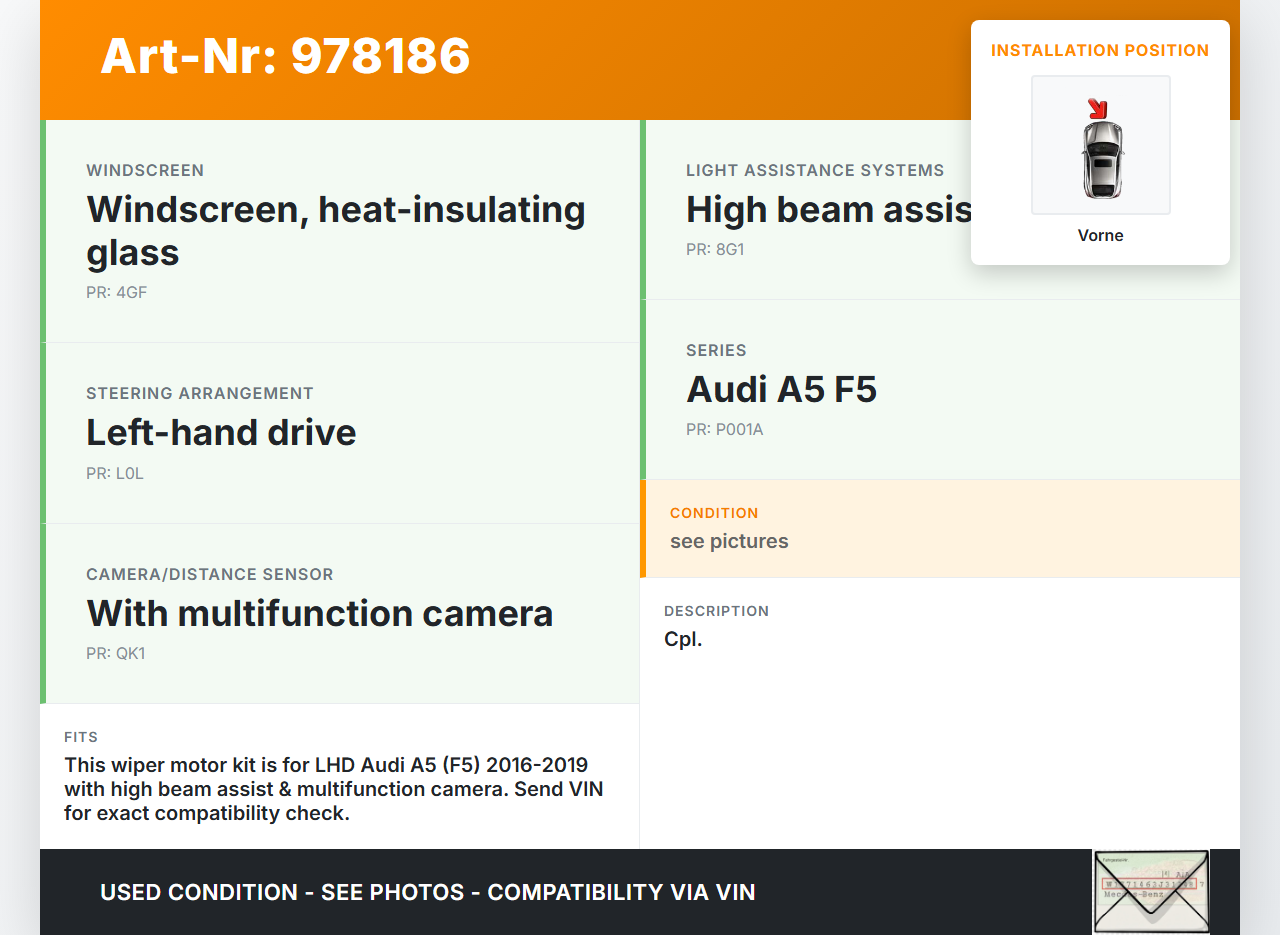The width and height of the screenshot is (1280, 935).
Task: Click the Art-Nr: 978186 heading
Action: click(x=285, y=56)
